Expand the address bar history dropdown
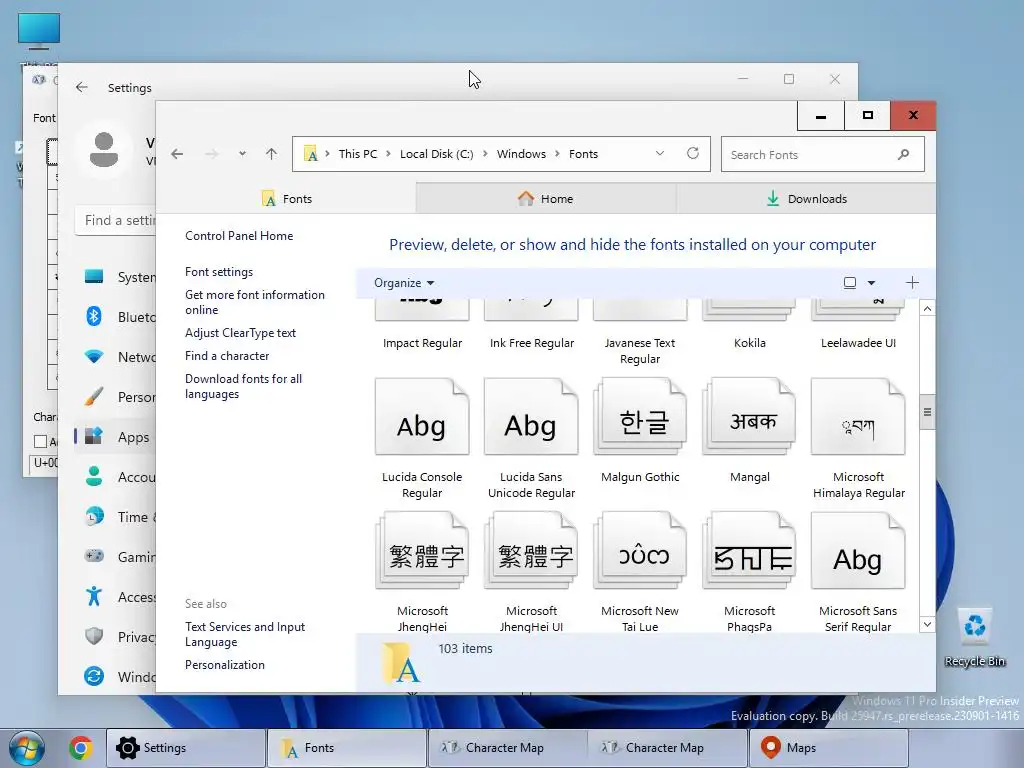The height and width of the screenshot is (768, 1024). (660, 153)
